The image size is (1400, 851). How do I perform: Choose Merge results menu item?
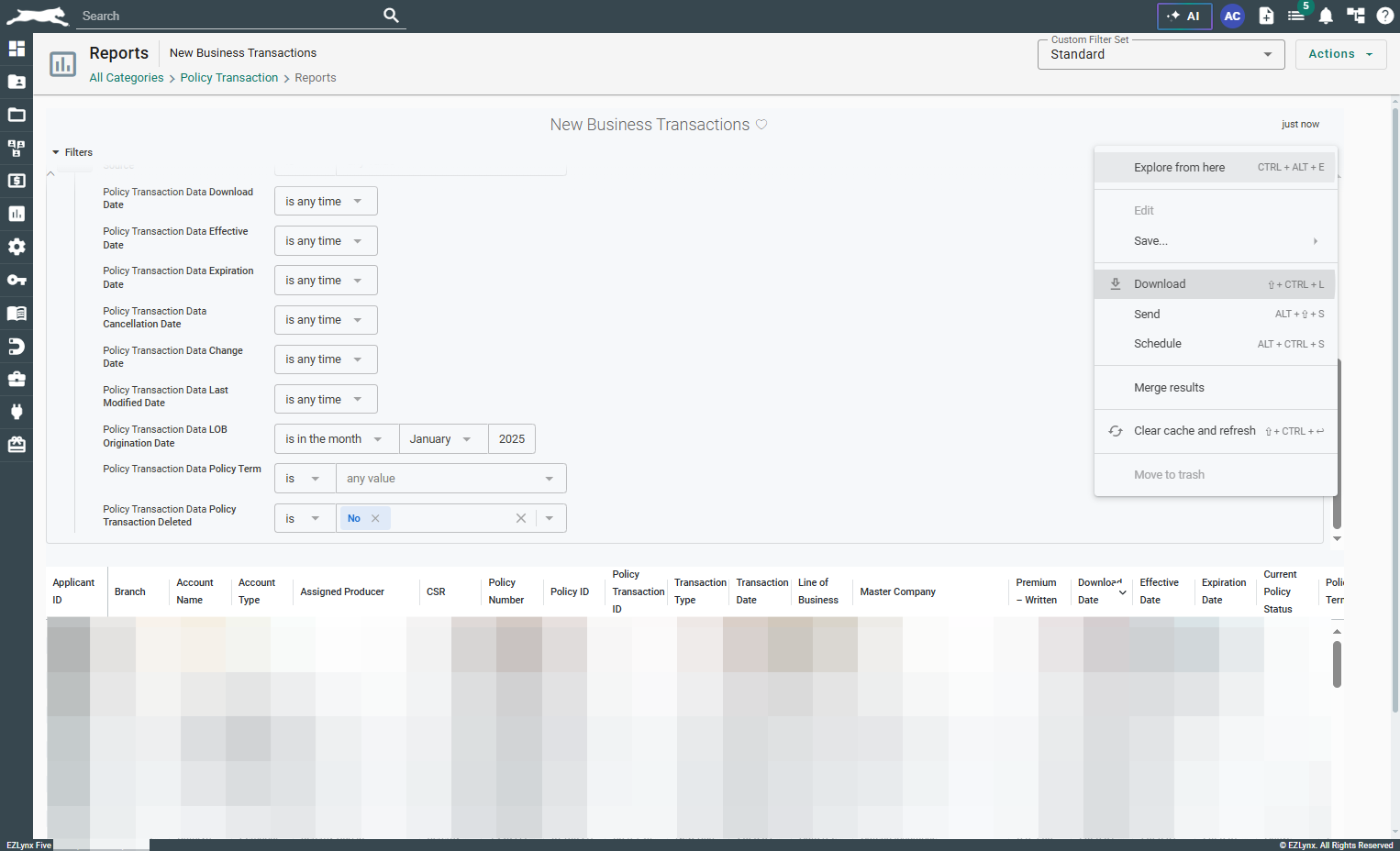[x=1215, y=387]
